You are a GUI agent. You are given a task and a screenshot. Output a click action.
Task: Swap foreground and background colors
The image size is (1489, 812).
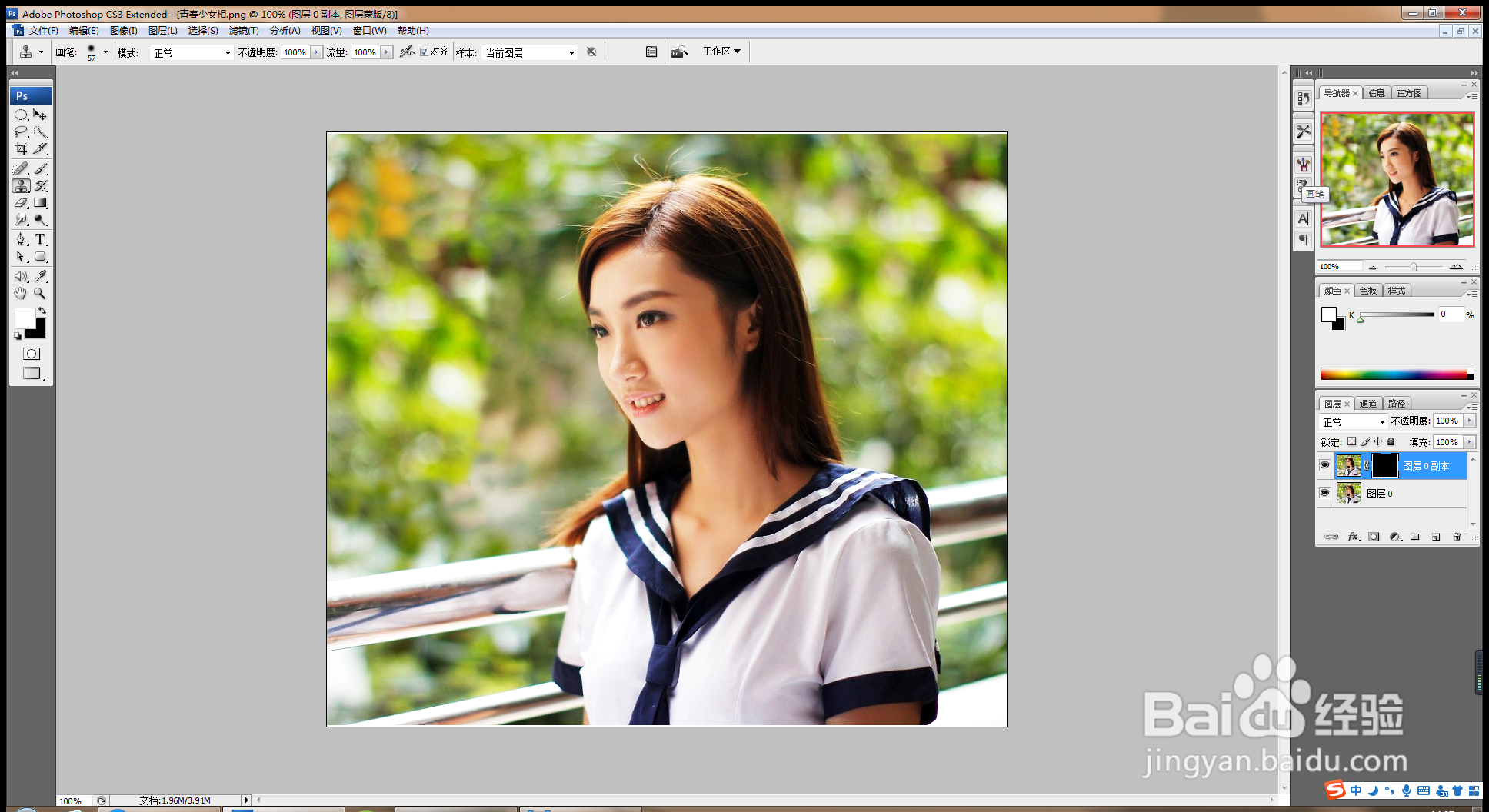click(x=42, y=311)
